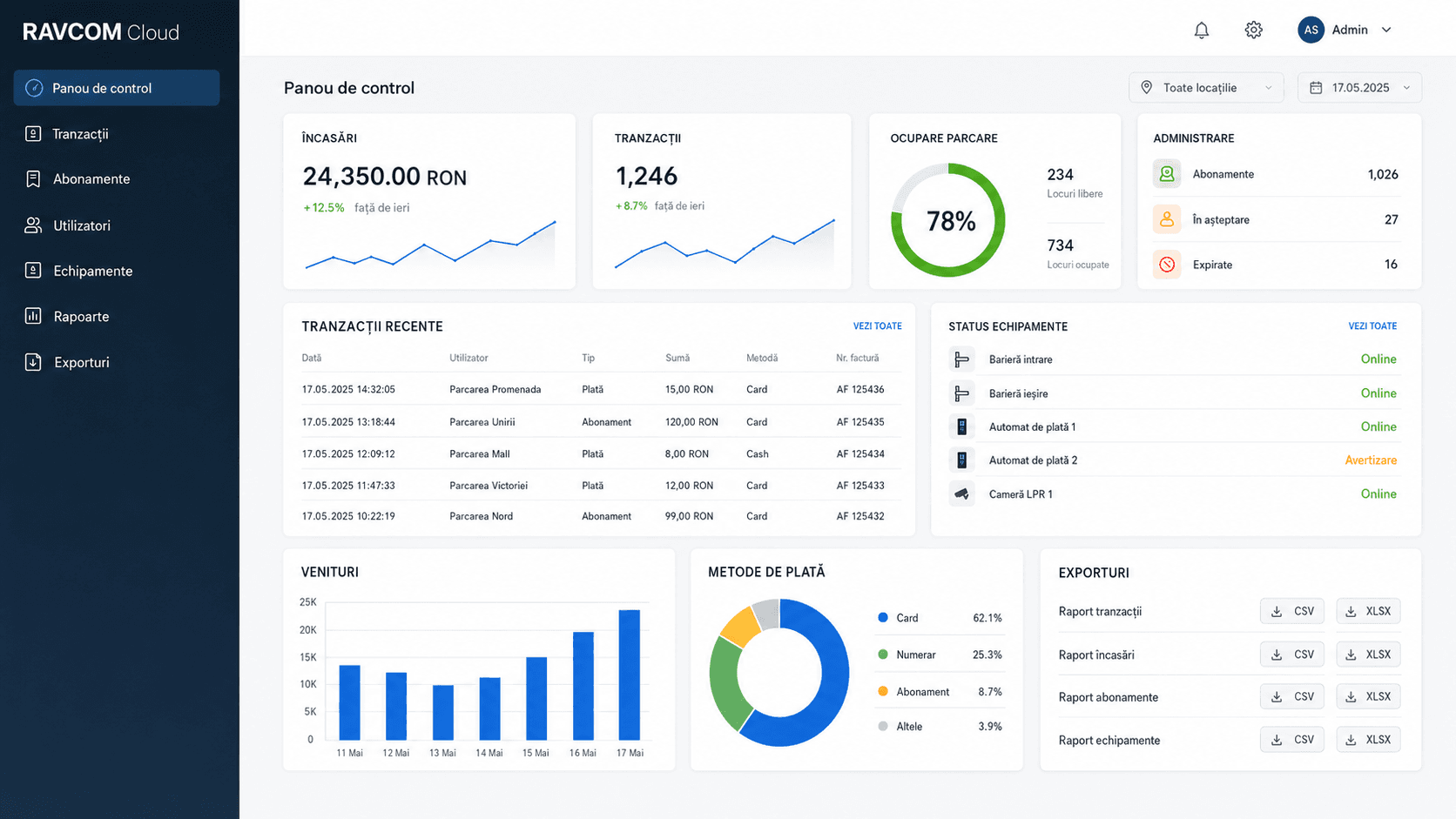1456x819 pixels.
Task: Click the Tranzacții sidebar icon
Action: click(x=33, y=134)
